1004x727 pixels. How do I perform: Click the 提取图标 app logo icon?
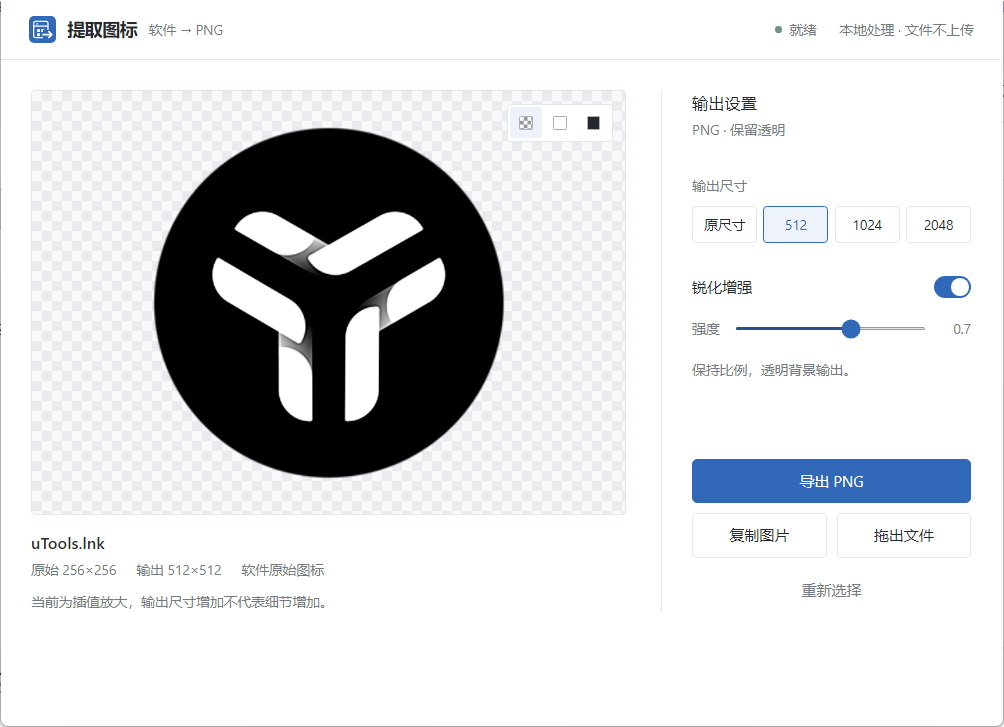coord(42,29)
